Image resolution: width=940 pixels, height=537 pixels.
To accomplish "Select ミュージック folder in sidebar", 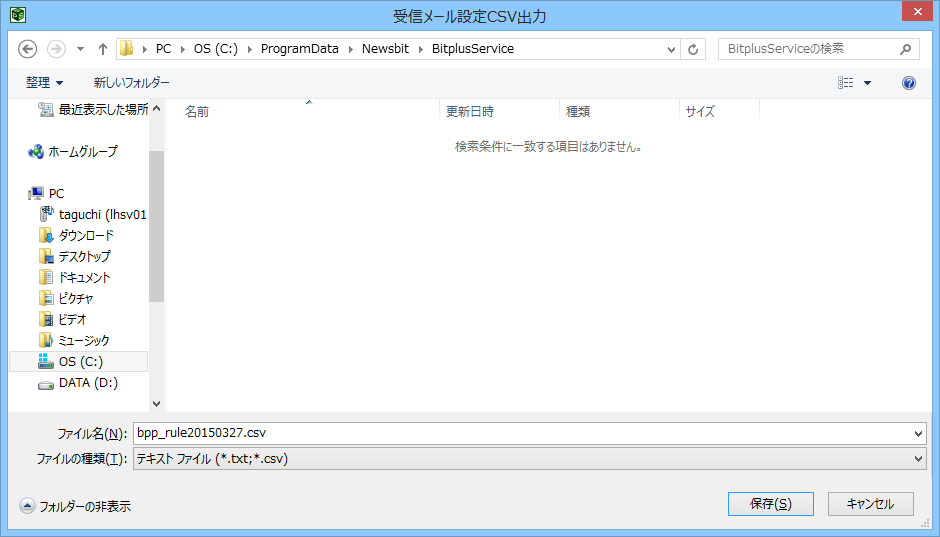I will click(x=74, y=340).
